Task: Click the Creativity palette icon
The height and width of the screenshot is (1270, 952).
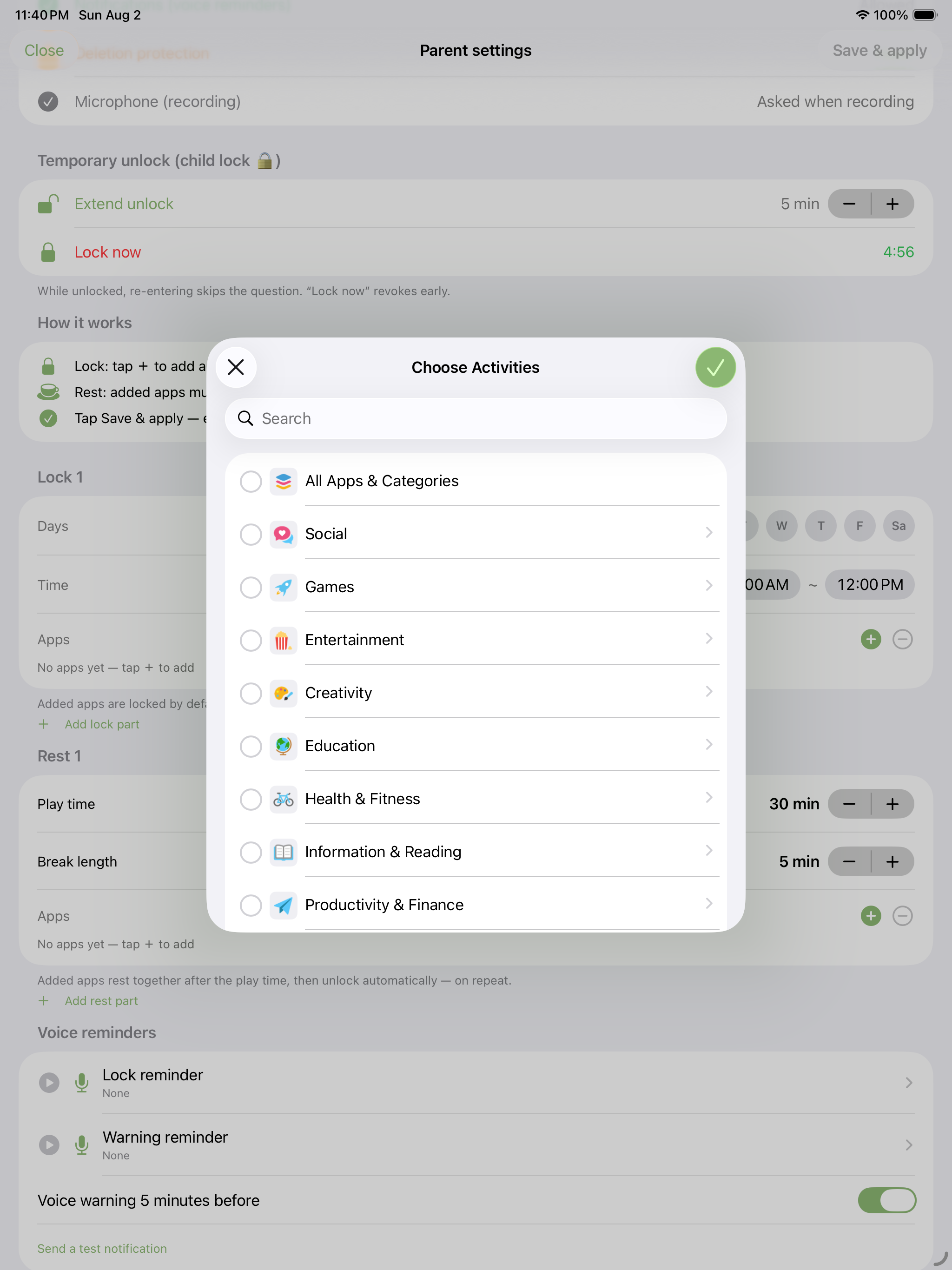Action: click(x=284, y=693)
